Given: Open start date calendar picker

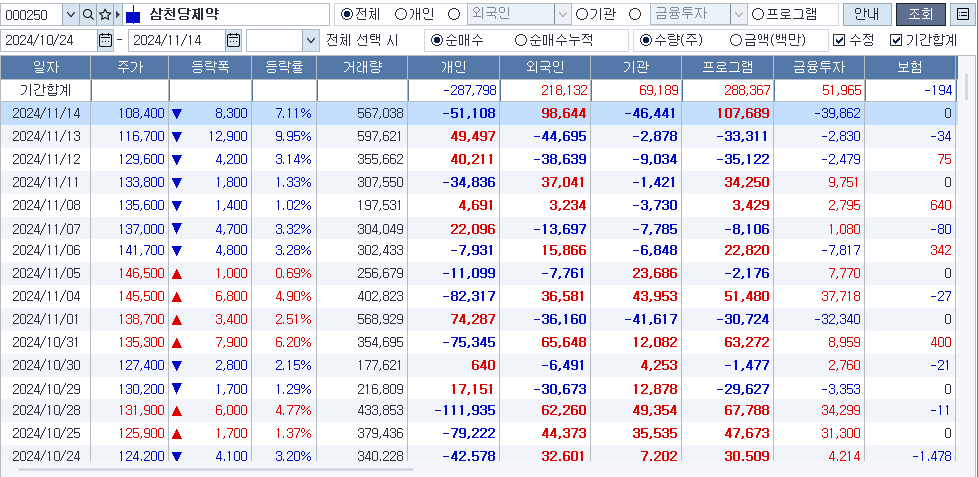Looking at the screenshot, I should (x=105, y=41).
